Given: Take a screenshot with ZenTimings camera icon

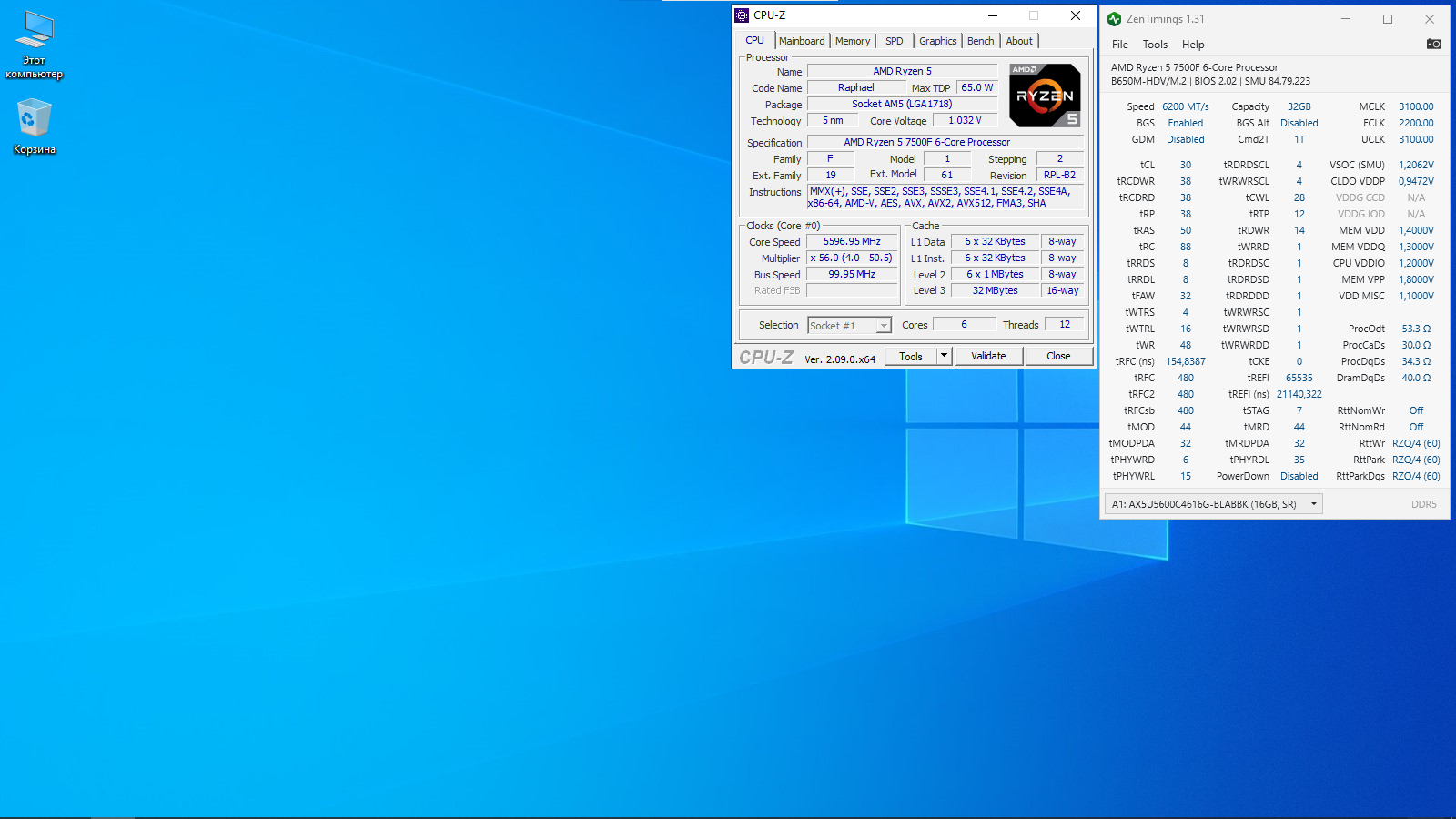Looking at the screenshot, I should click(x=1433, y=44).
